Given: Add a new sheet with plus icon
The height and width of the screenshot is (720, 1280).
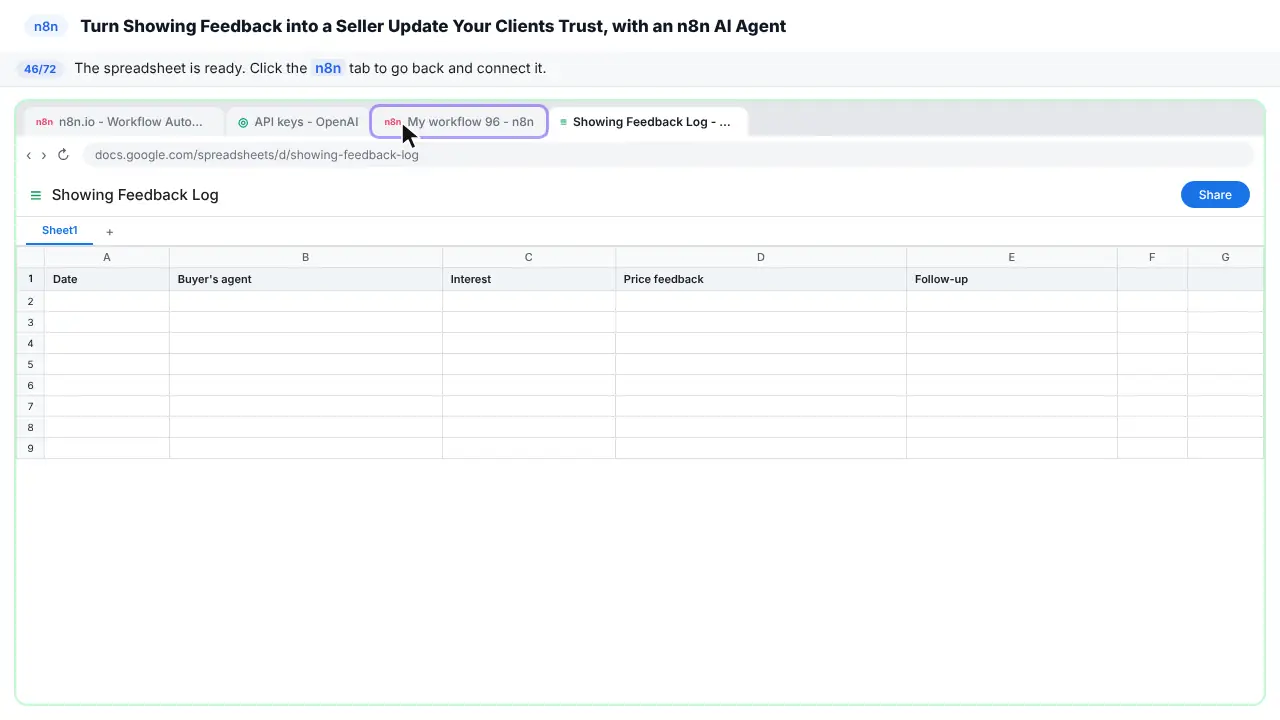Looking at the screenshot, I should click(x=110, y=232).
